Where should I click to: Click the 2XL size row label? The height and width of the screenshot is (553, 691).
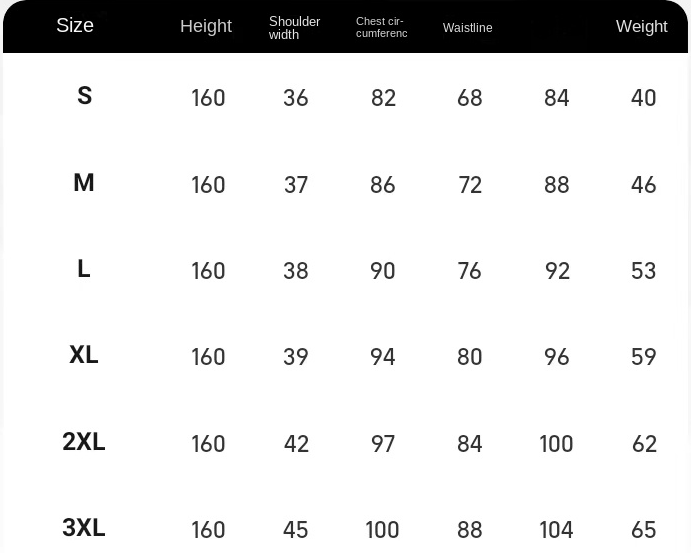coord(84,442)
